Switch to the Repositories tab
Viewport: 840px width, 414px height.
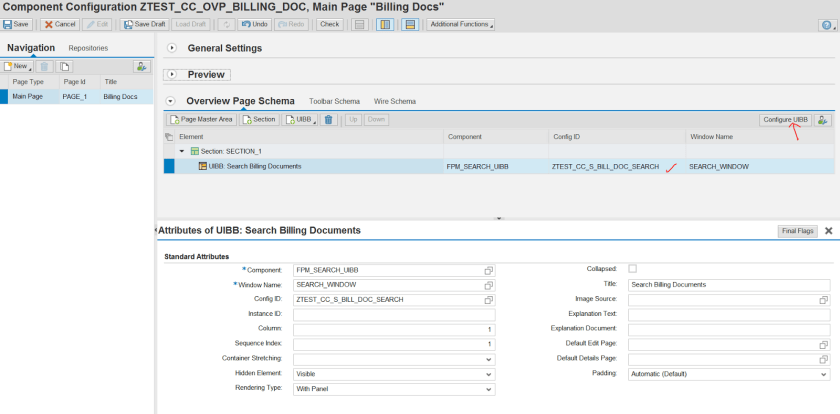click(x=88, y=48)
